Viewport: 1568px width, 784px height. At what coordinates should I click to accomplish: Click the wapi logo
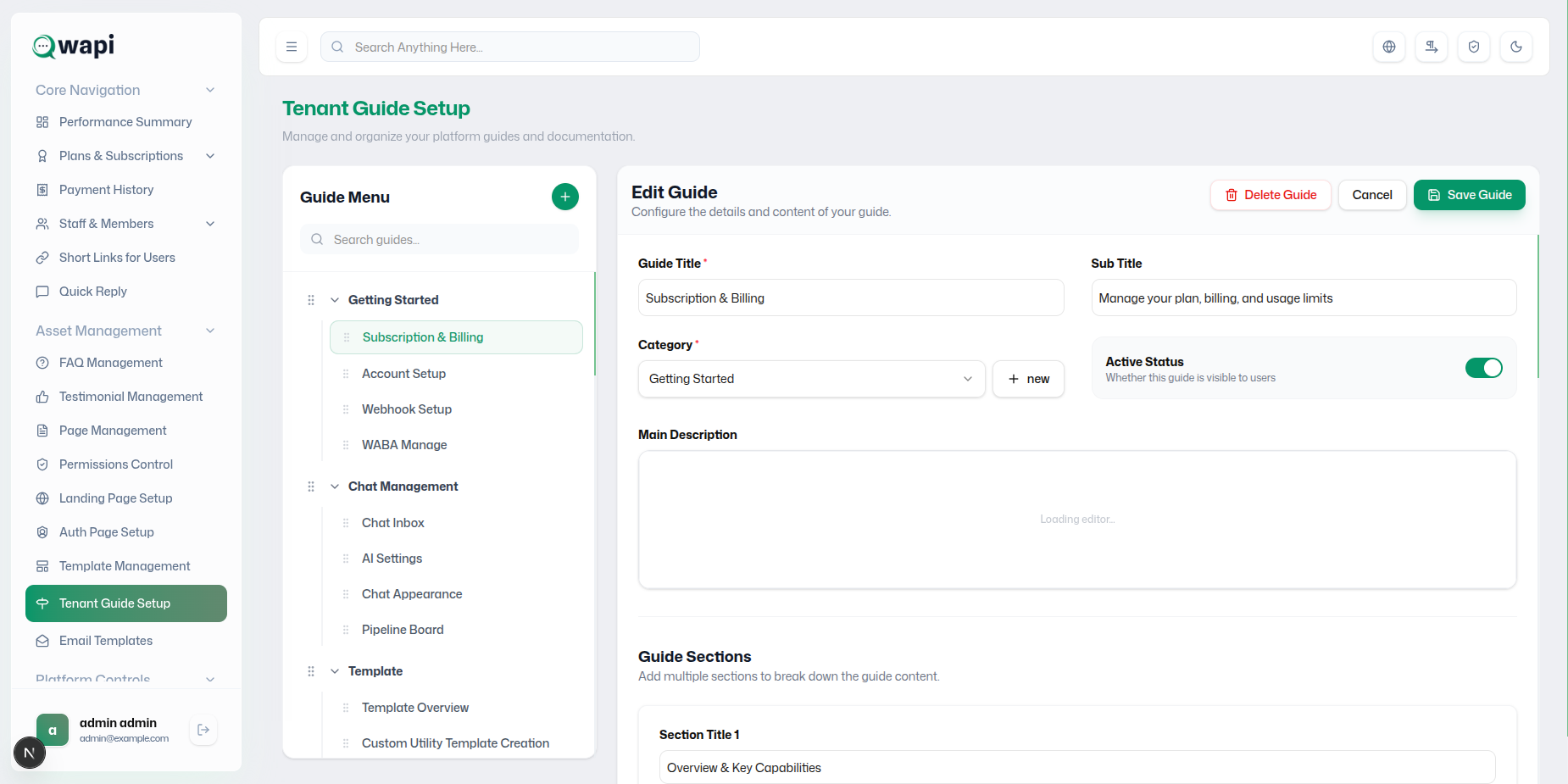click(74, 46)
